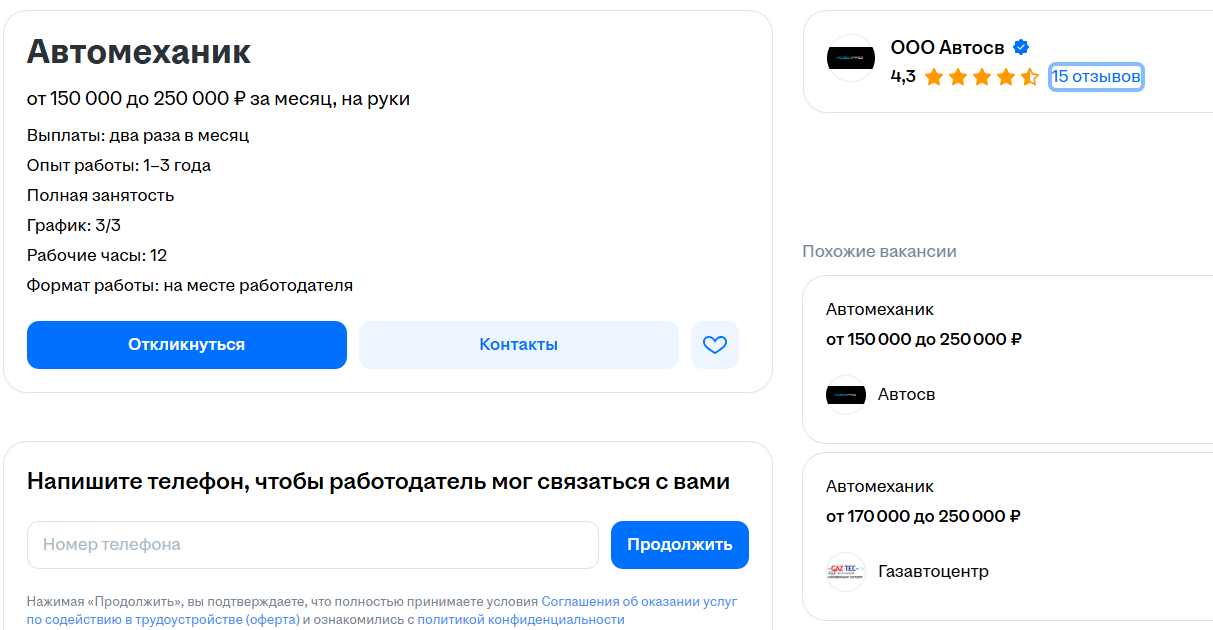Click the Газавтоцентр employer name
This screenshot has height=630, width=1213.
tap(933, 572)
